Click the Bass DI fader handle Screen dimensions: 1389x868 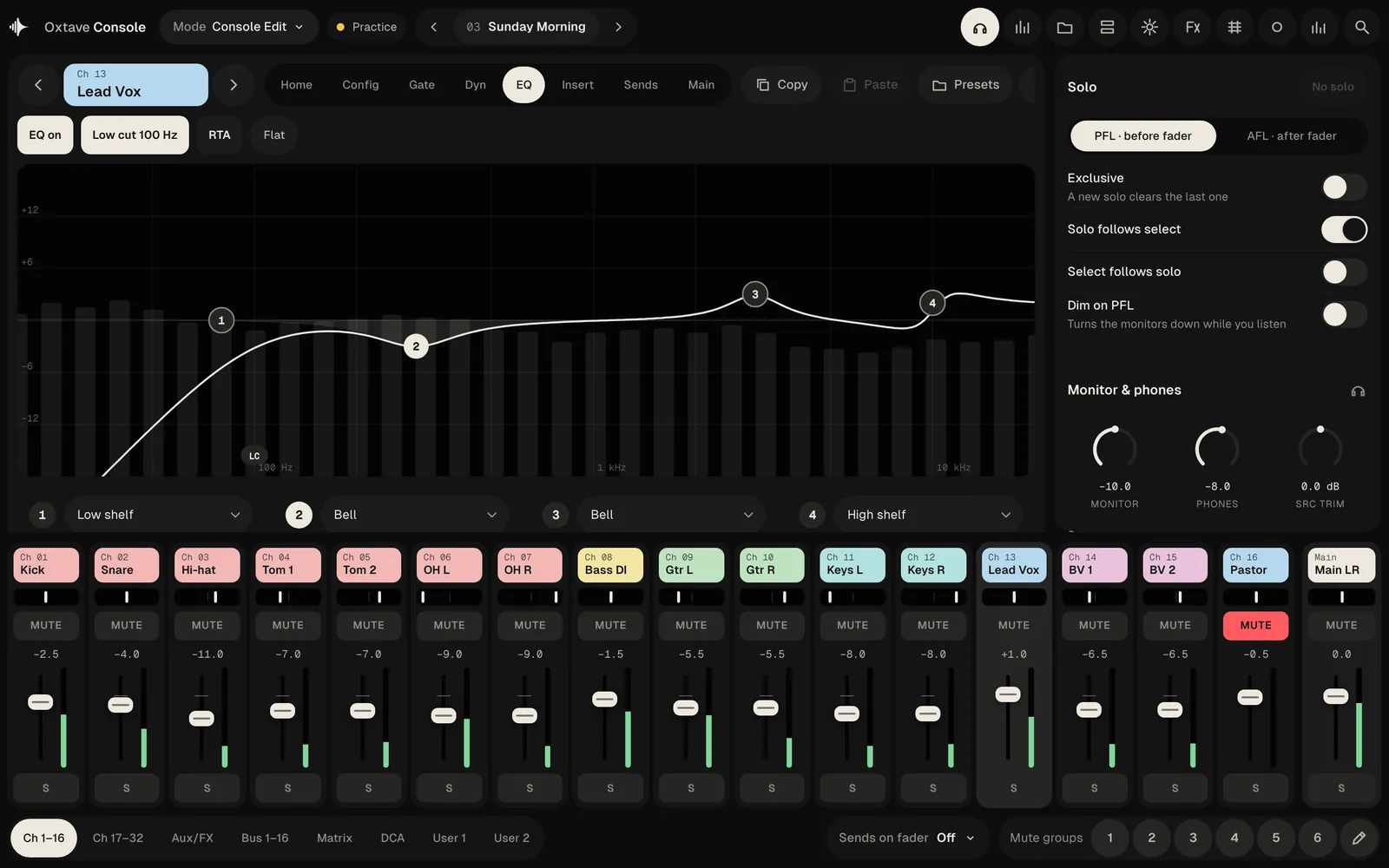click(605, 699)
